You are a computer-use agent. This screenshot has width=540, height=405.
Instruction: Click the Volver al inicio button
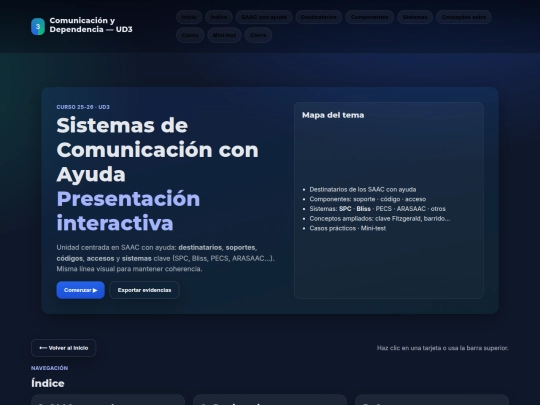64,348
